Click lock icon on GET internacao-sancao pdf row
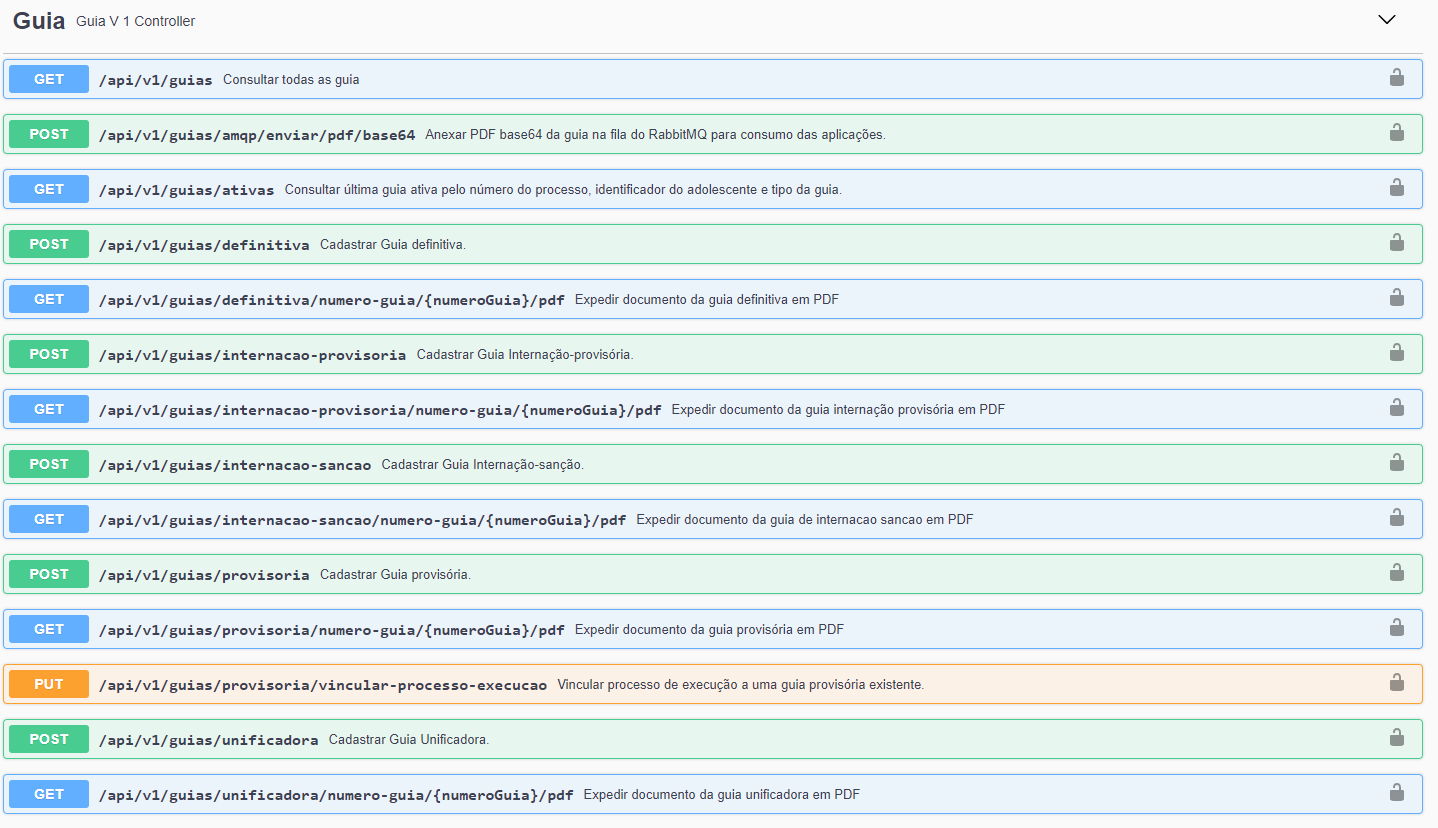This screenshot has width=1438, height=828. (1396, 518)
